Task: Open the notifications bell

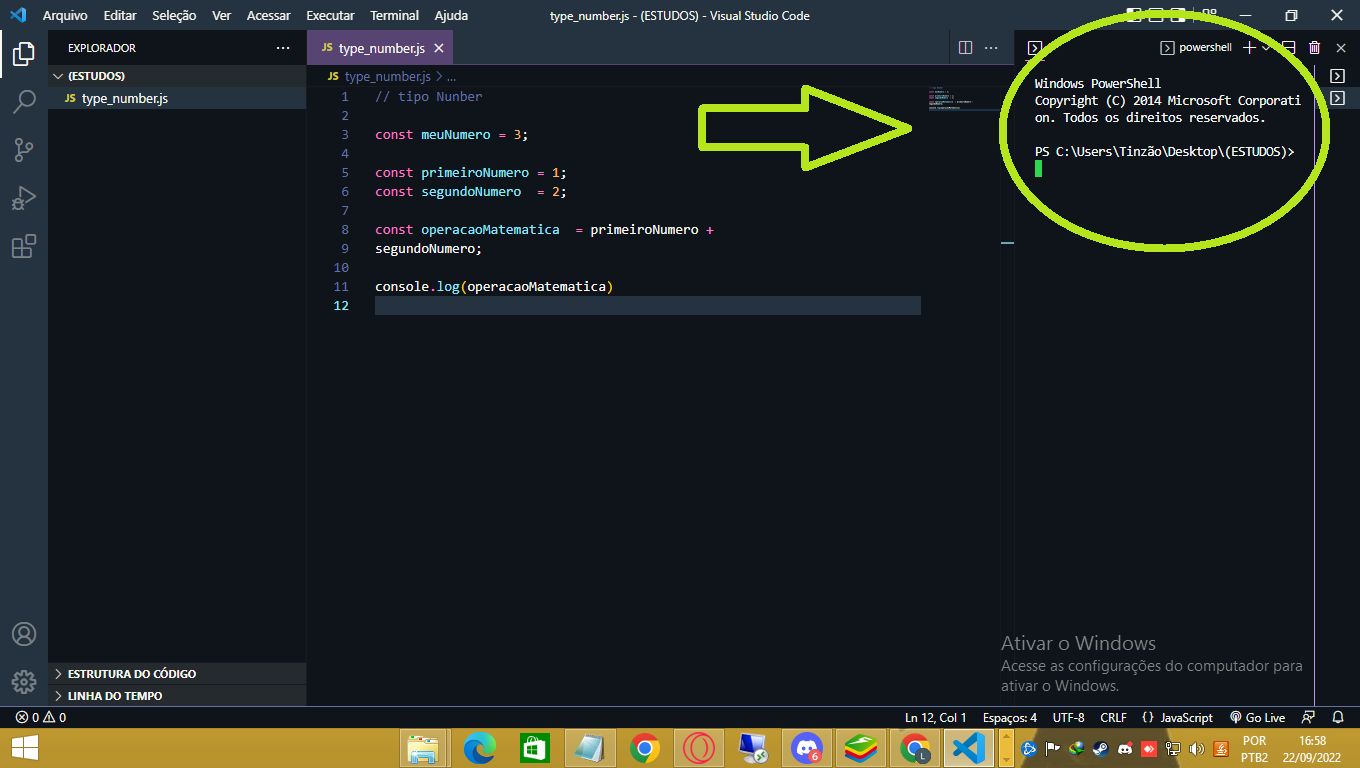Action: (x=1338, y=717)
